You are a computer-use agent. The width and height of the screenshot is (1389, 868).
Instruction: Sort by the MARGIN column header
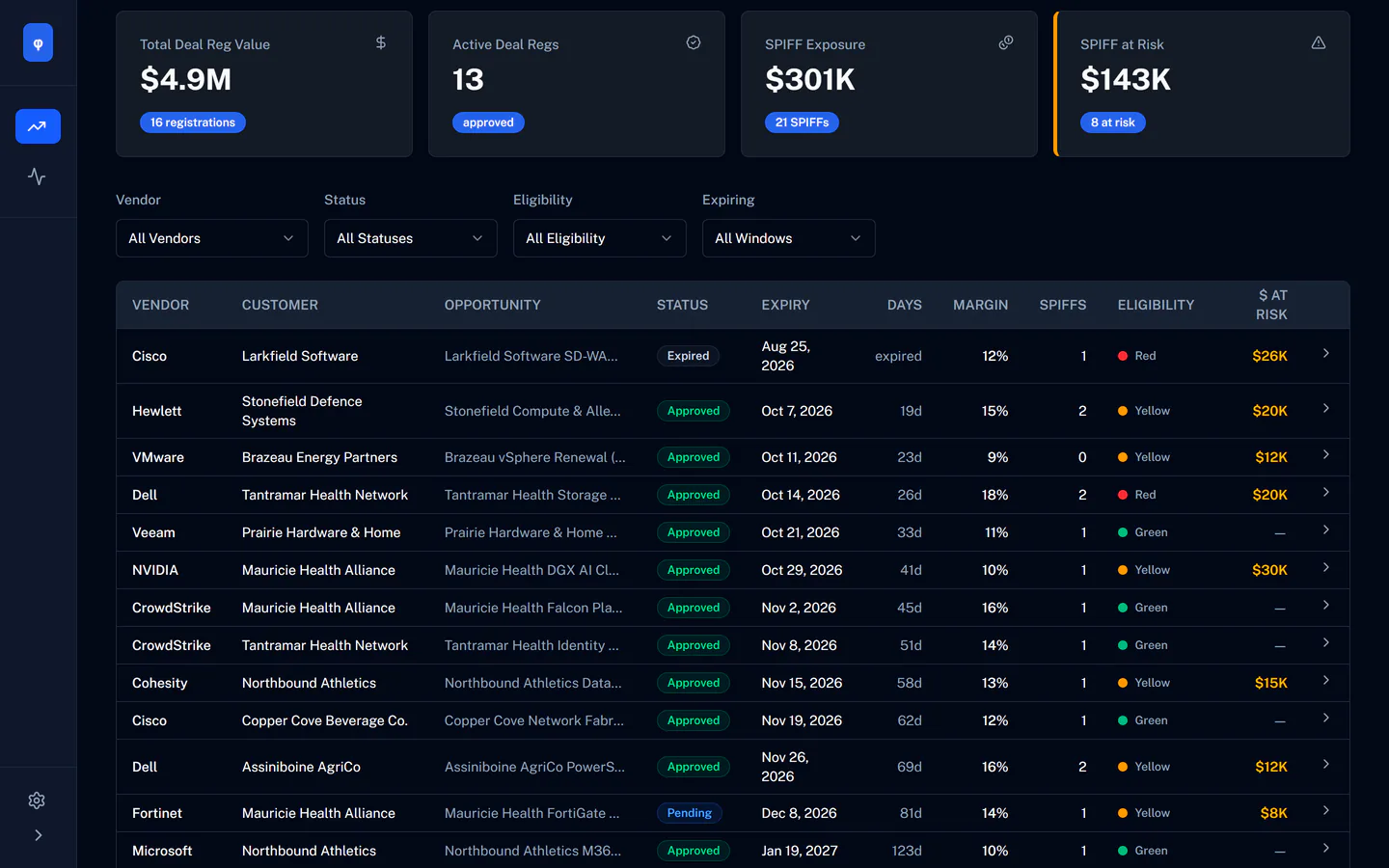pyautogui.click(x=980, y=305)
